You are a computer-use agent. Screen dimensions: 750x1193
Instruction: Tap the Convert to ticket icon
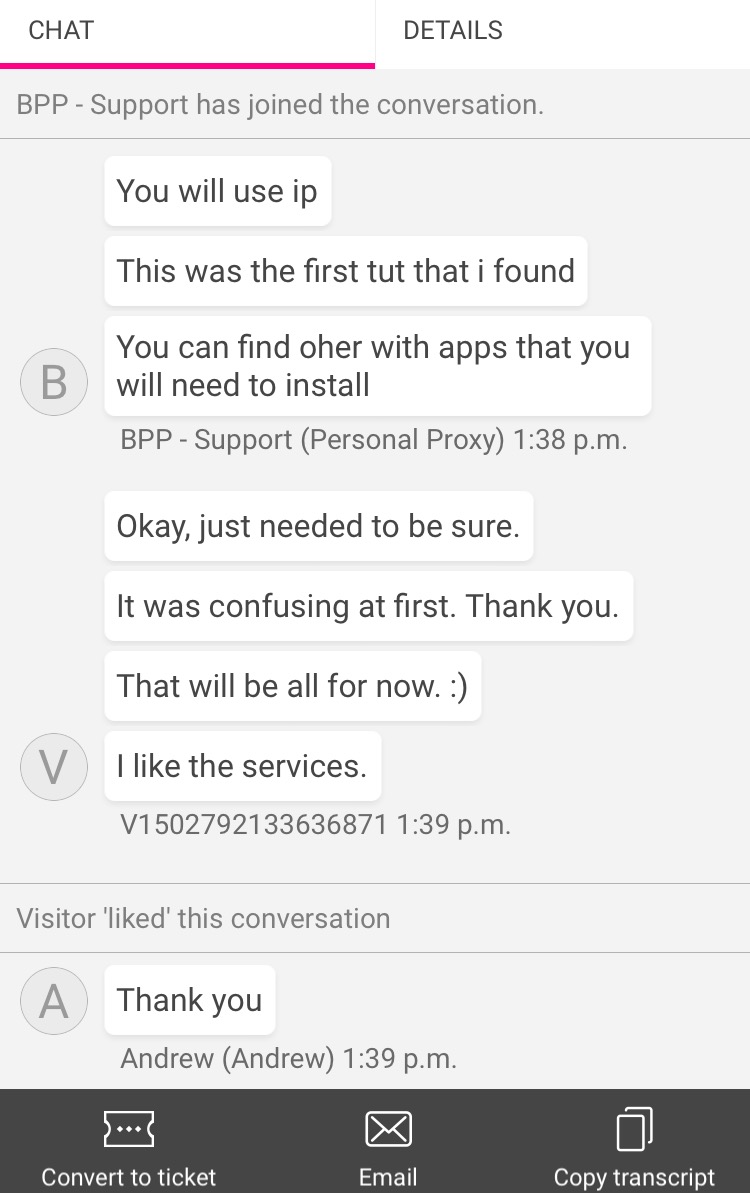129,1129
